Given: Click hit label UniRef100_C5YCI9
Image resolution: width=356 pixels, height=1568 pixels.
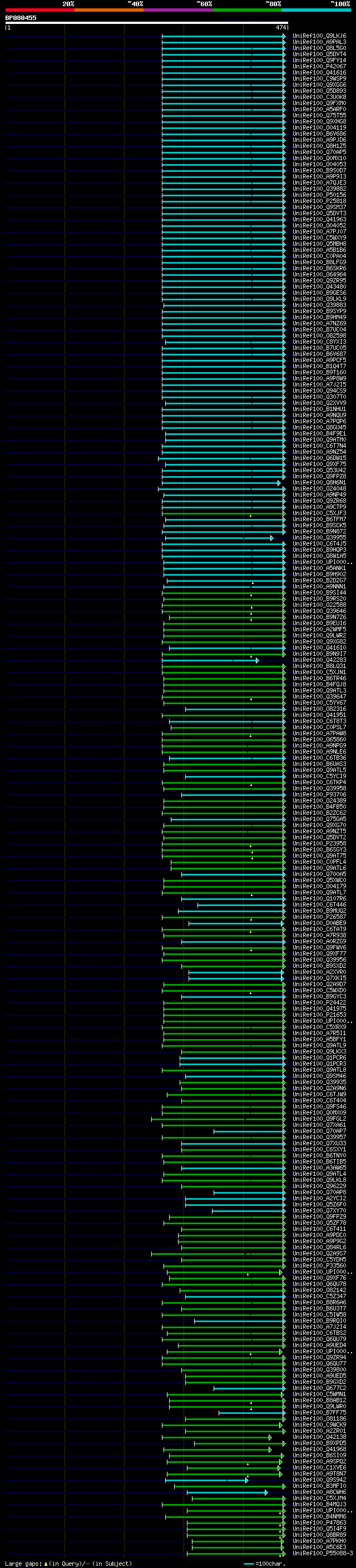Looking at the screenshot, I should click(x=319, y=776).
